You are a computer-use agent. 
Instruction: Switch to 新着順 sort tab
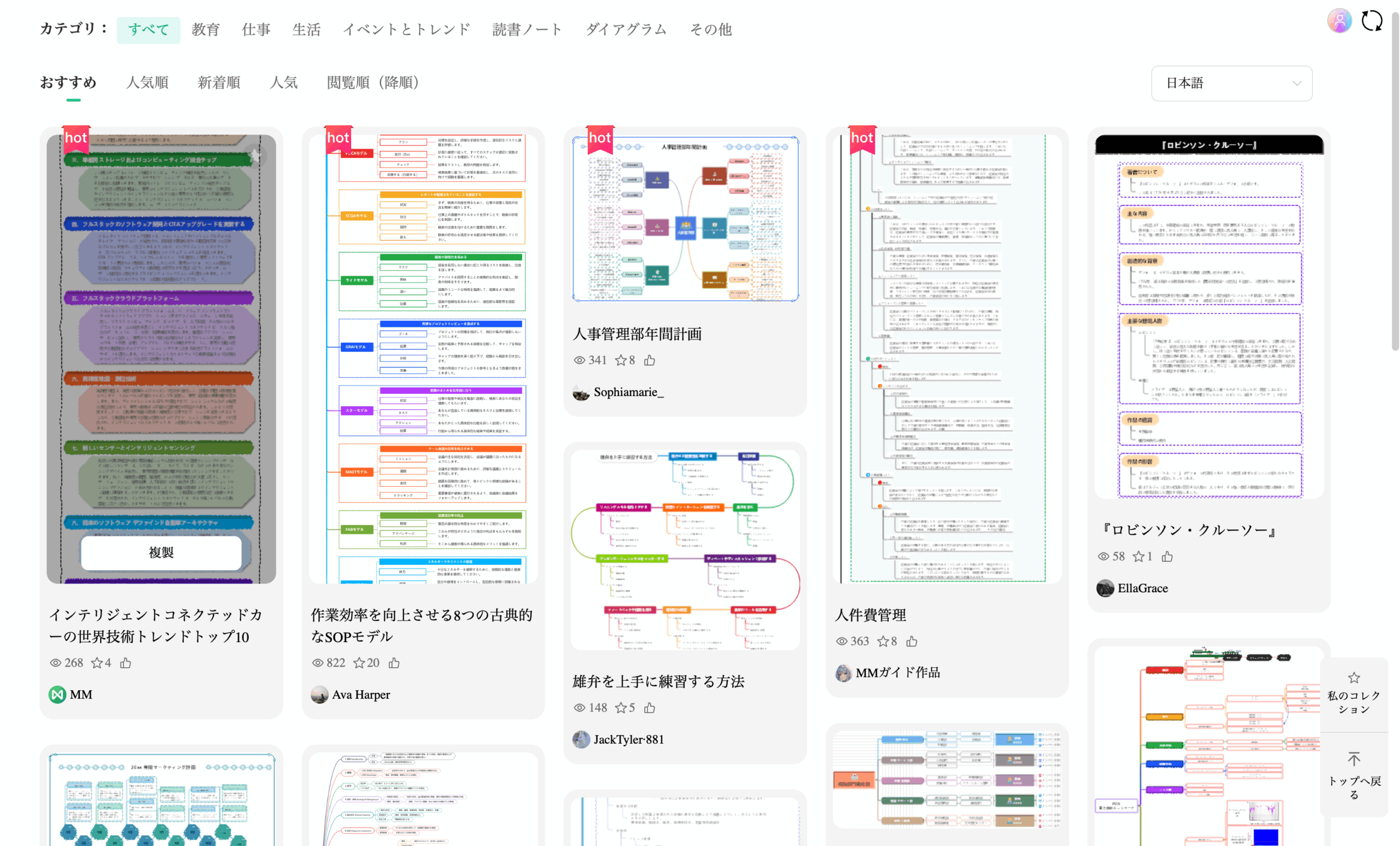[x=219, y=83]
